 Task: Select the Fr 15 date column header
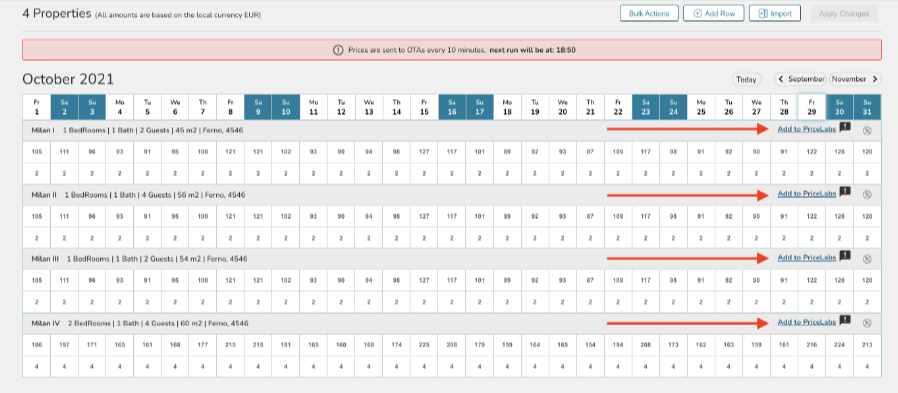pos(424,107)
